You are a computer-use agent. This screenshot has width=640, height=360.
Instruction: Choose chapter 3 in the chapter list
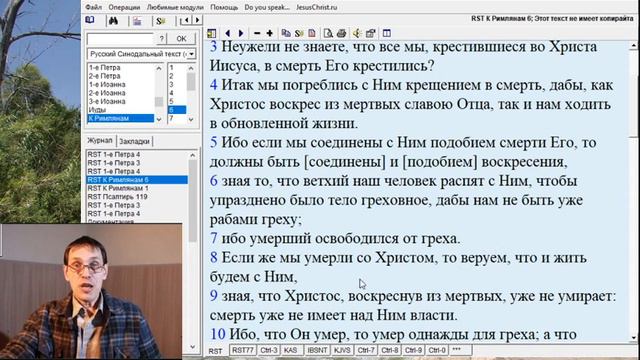tap(177, 84)
